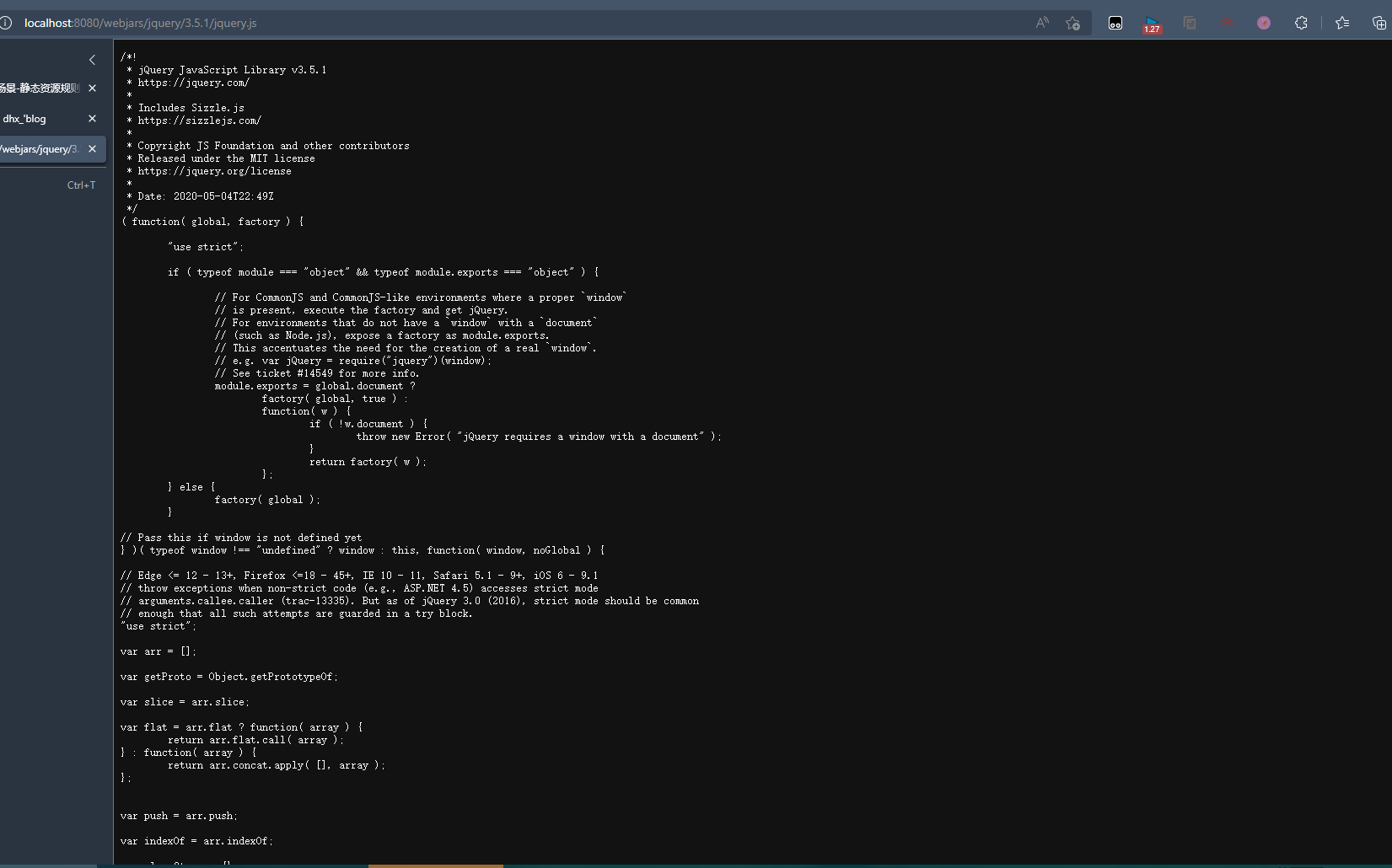Image resolution: width=1392 pixels, height=868 pixels.
Task: Add this page to favorites
Action: click(x=1072, y=23)
